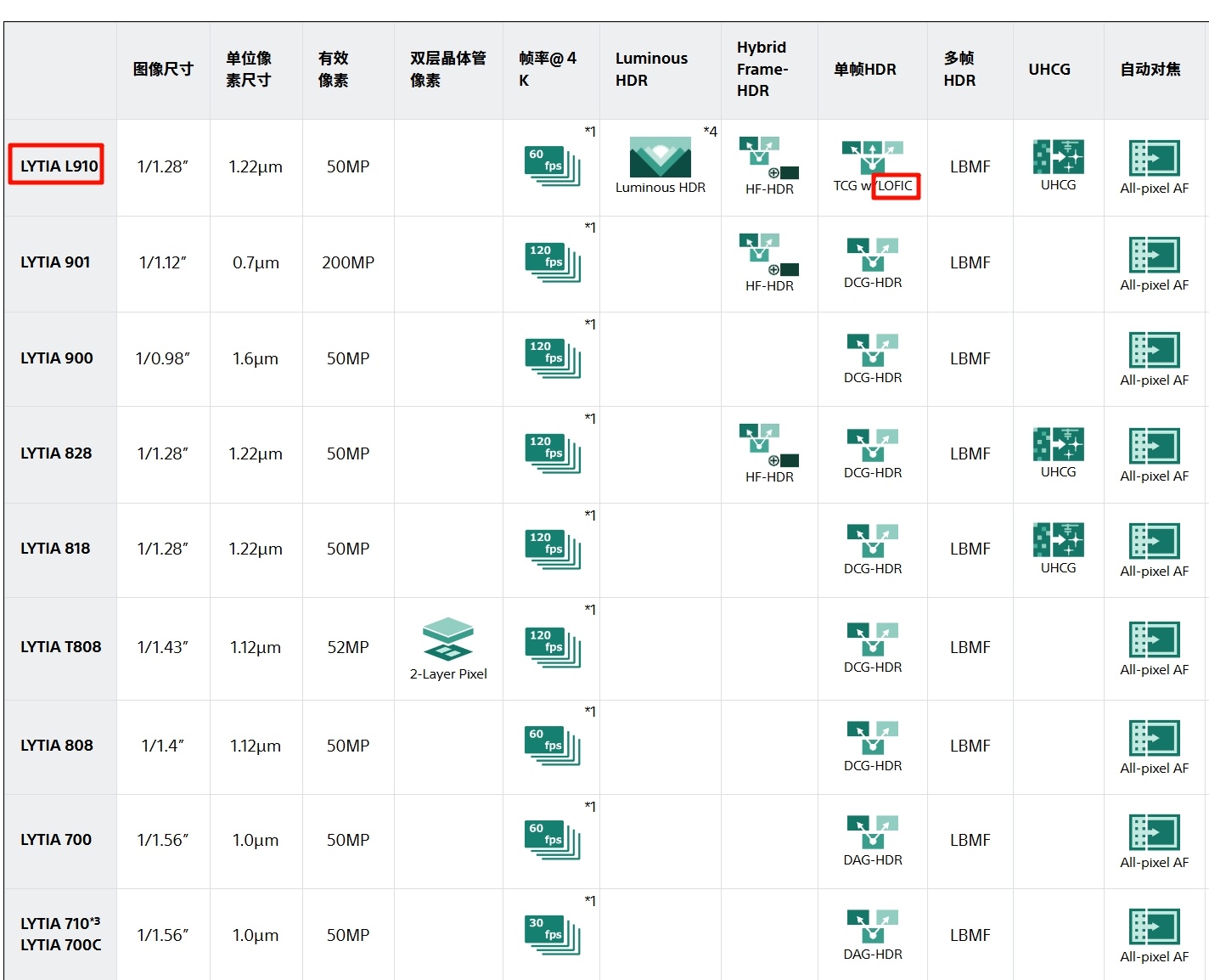Viewport: 1209px width, 980px height.
Task: Click the All-pixel AF icon for LYTIA 828
Action: point(1154,446)
